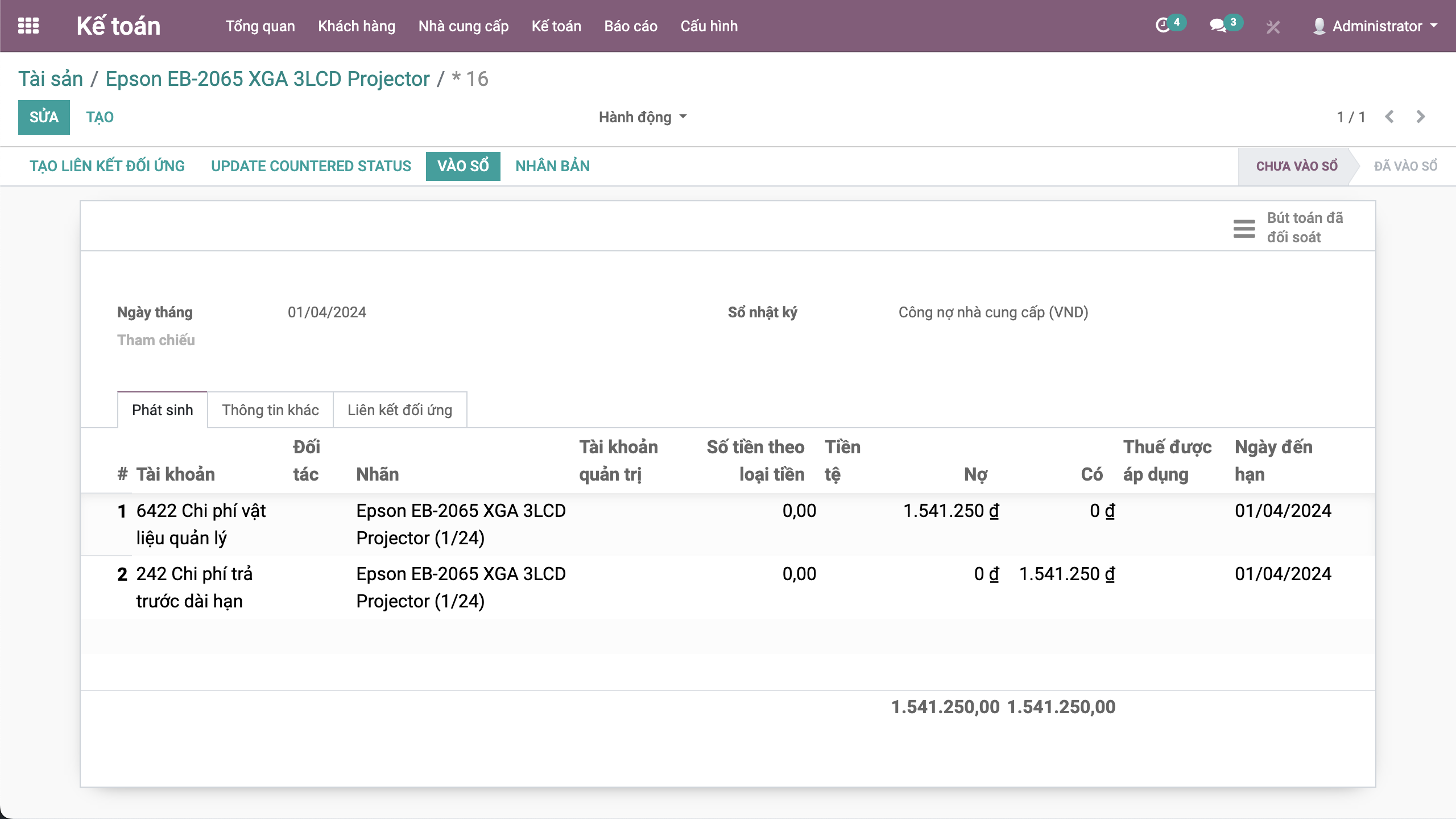
Task: Open the Cấu hình menu
Action: point(709,26)
